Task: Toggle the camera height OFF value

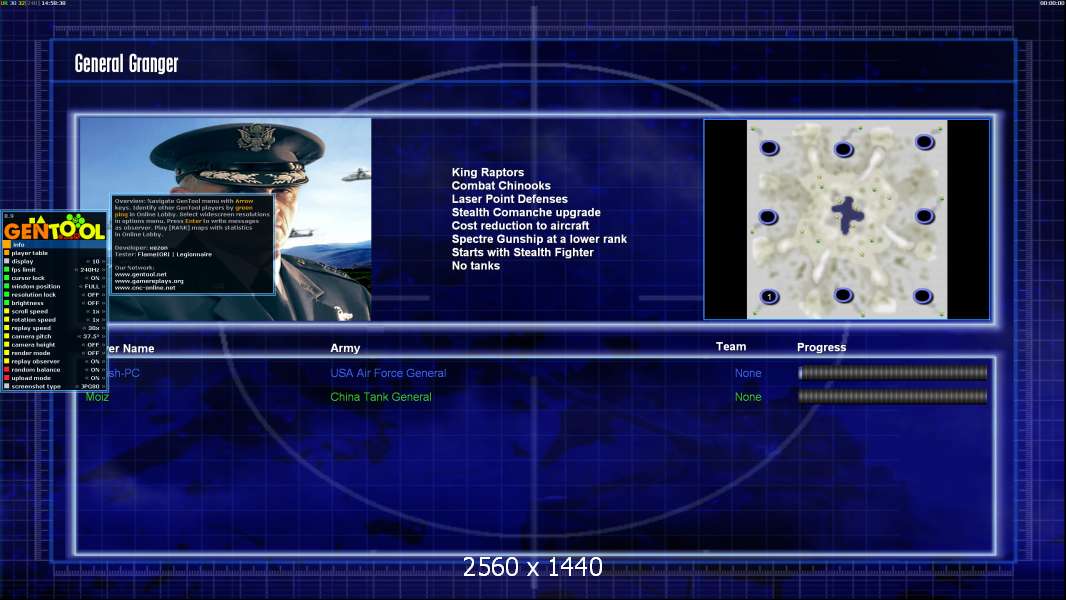Action: 93,345
